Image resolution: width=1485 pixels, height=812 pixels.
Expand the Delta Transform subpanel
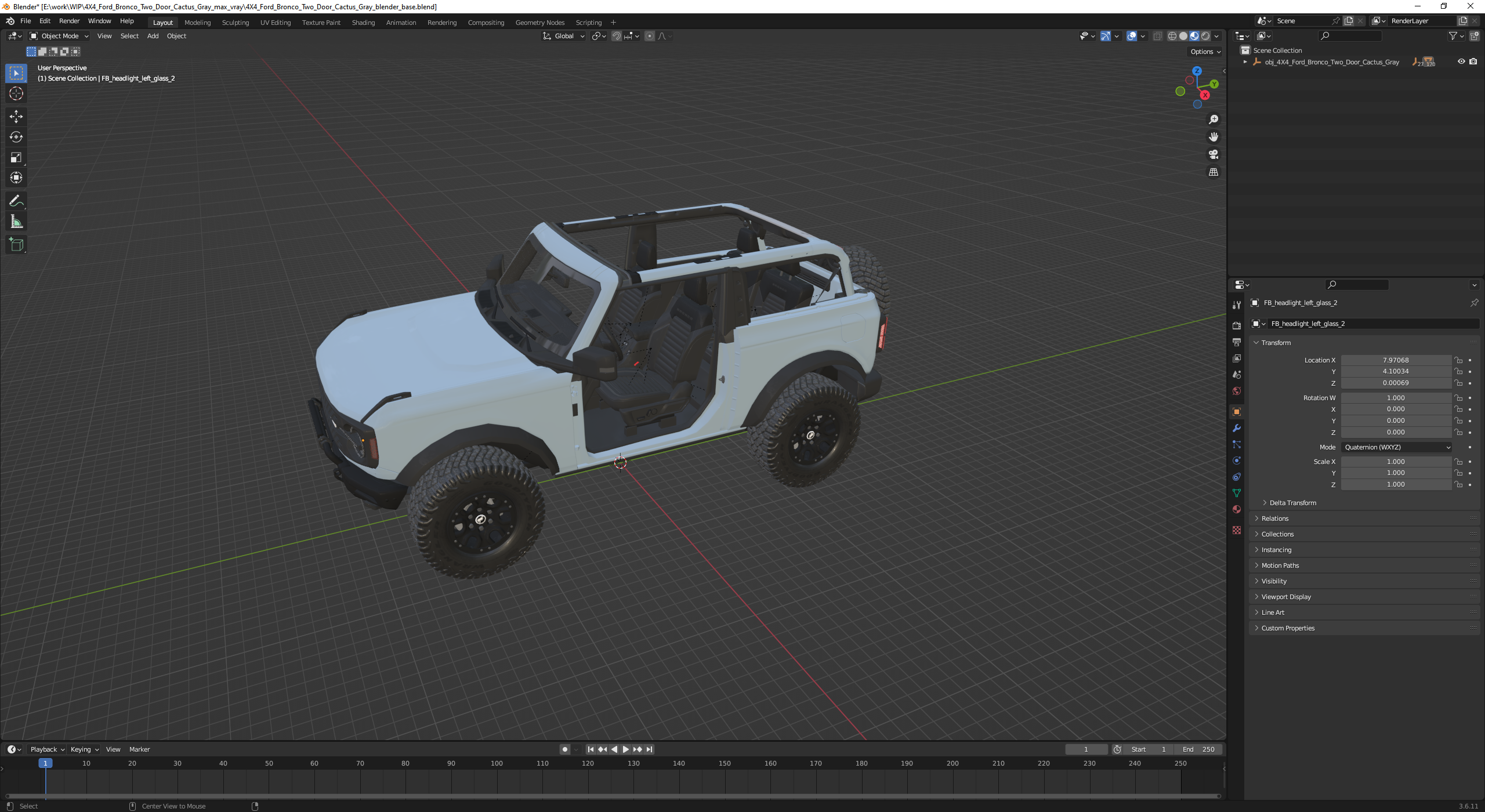pos(1292,503)
